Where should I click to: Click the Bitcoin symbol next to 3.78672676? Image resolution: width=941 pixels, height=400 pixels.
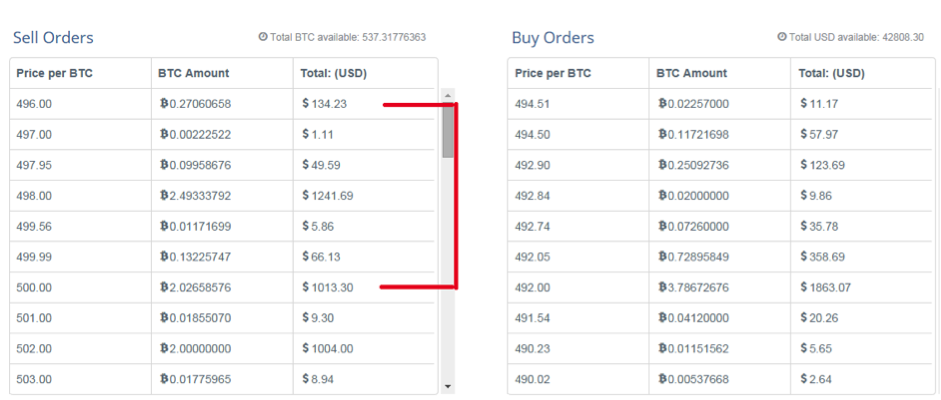pos(663,287)
